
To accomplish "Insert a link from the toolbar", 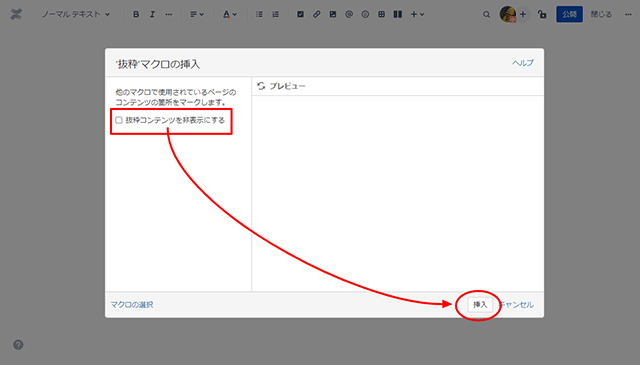I will [x=317, y=14].
